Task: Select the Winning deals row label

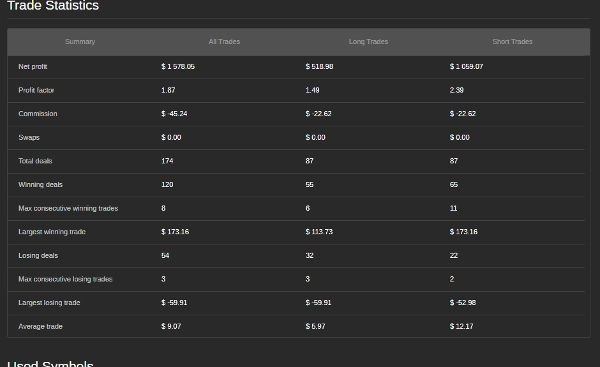Action: pos(41,185)
